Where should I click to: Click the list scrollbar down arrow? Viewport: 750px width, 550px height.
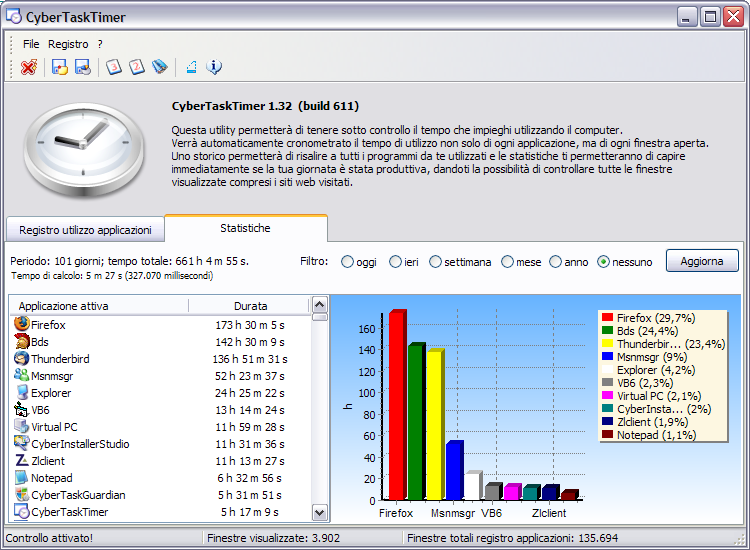tap(320, 513)
